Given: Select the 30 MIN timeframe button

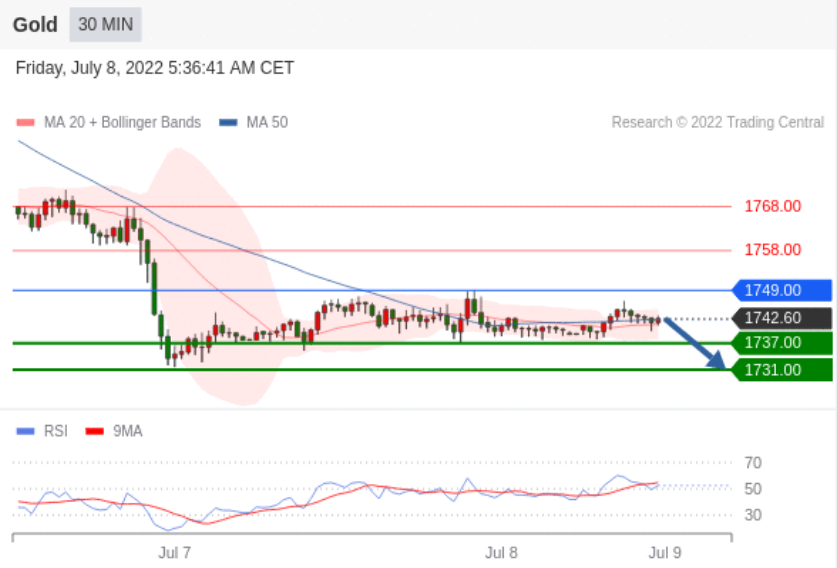Looking at the screenshot, I should 105,25.
